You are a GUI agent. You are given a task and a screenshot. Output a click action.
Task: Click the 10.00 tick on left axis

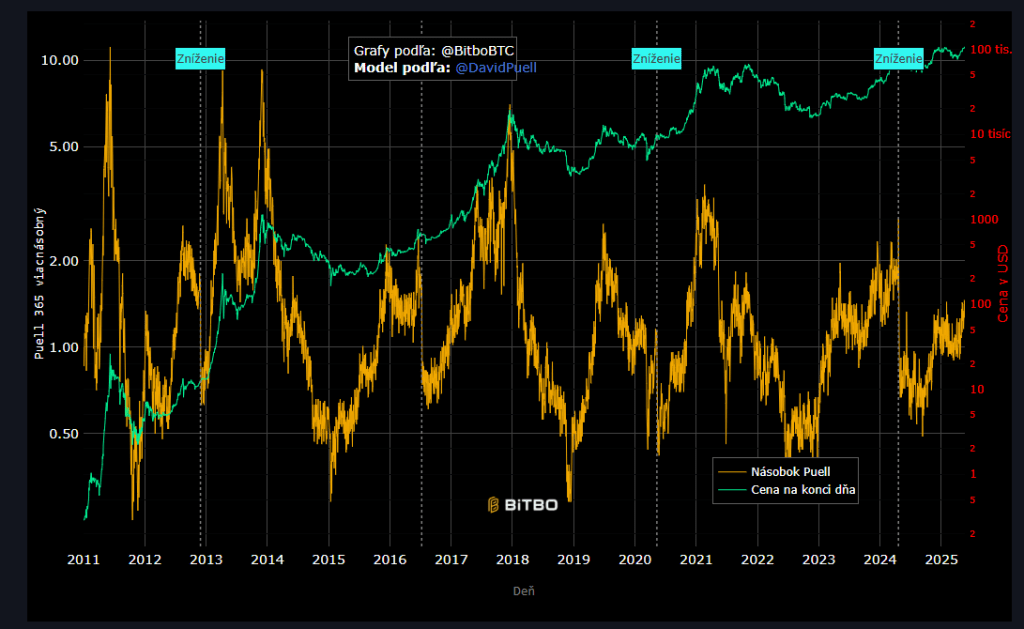click(x=59, y=60)
